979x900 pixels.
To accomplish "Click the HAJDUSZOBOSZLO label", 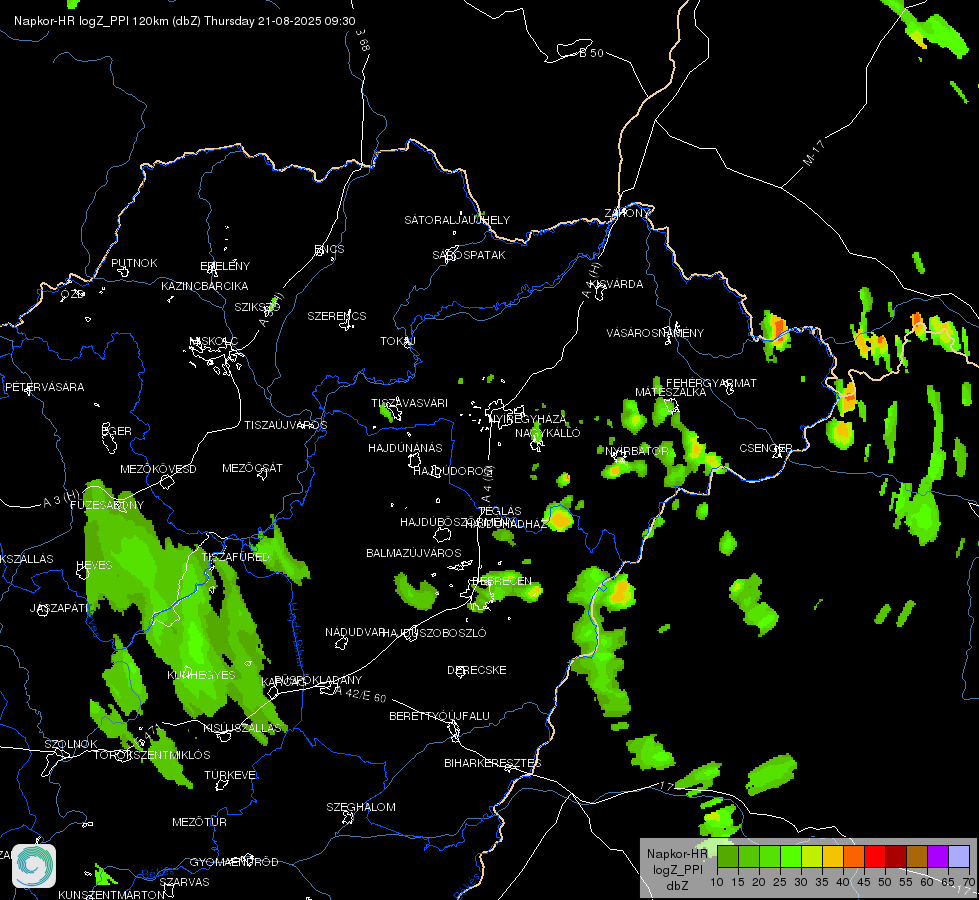I will pos(435,633).
